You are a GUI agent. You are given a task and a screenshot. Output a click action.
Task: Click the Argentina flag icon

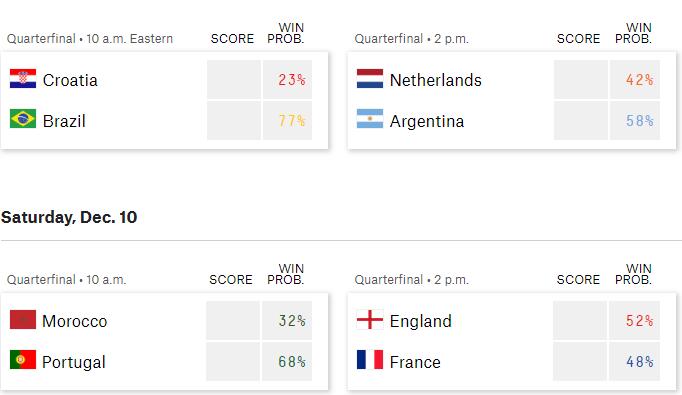[x=370, y=119]
